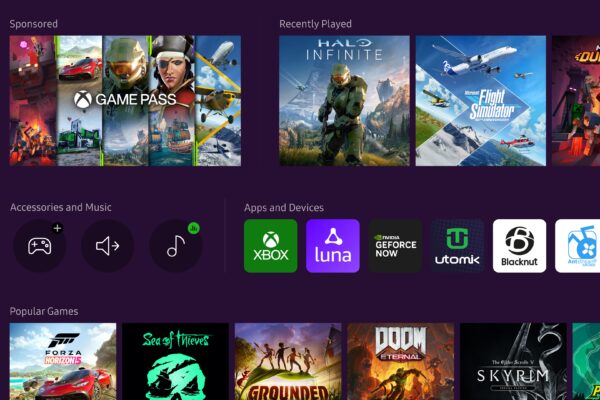
Task: Open the Grounded game tile
Action: (x=288, y=361)
